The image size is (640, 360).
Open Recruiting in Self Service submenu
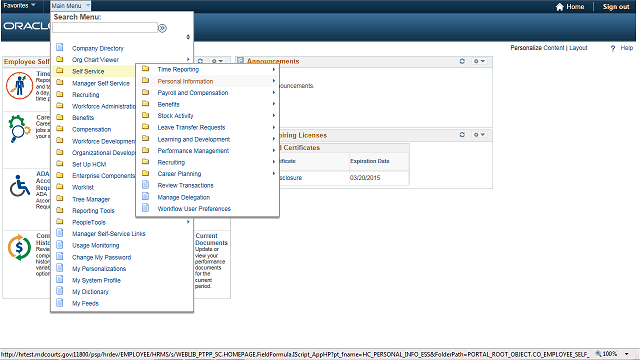tap(171, 162)
